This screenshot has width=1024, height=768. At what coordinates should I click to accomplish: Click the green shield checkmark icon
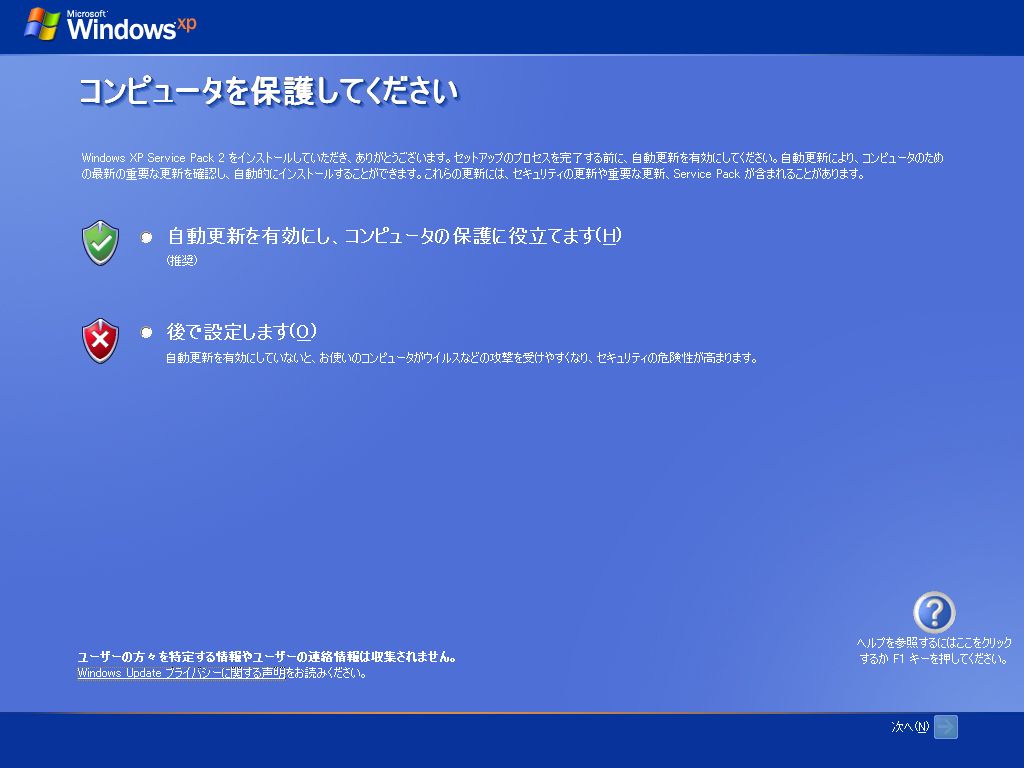coord(100,243)
